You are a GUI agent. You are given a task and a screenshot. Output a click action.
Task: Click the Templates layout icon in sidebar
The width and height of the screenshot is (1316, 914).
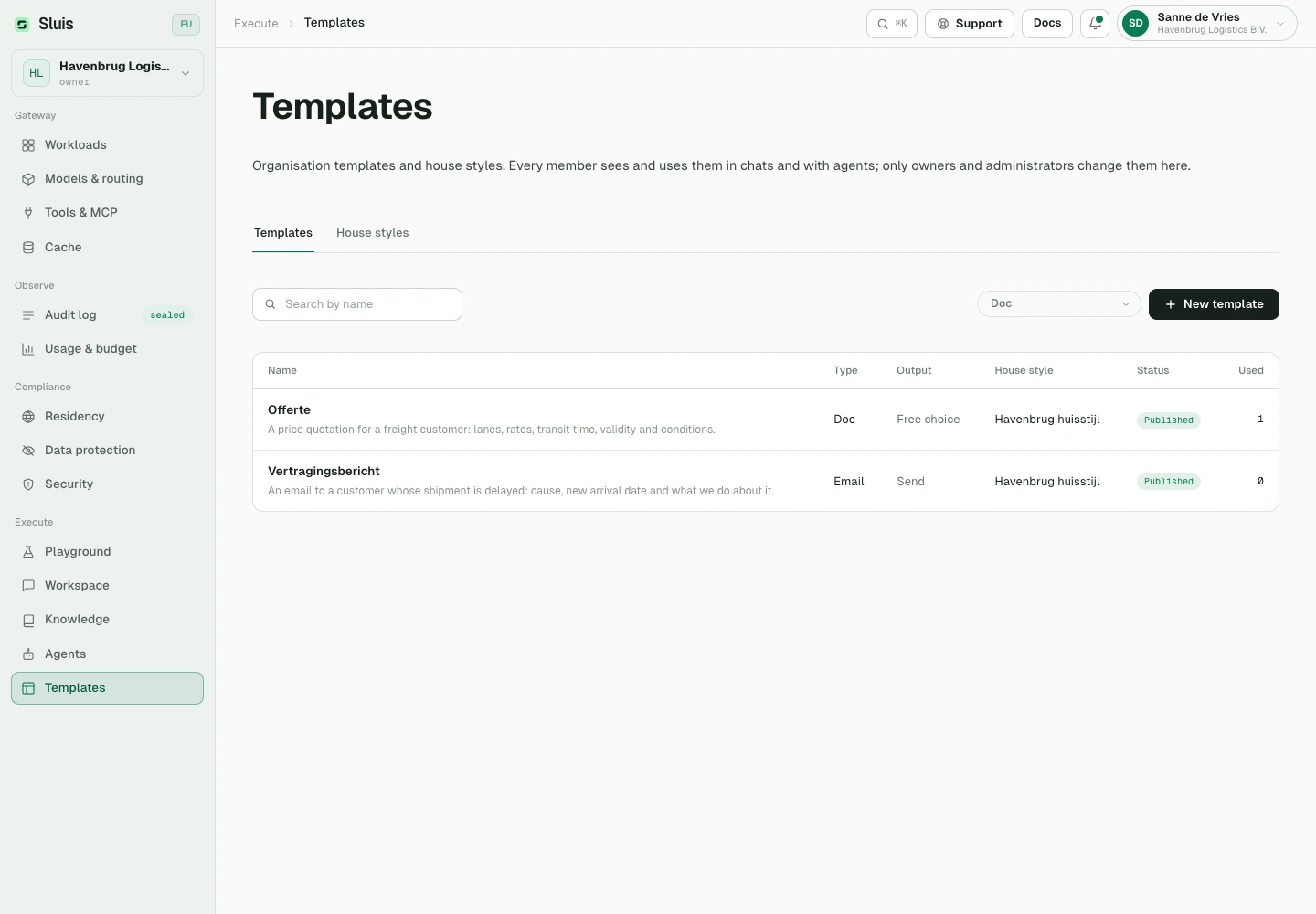tap(28, 688)
